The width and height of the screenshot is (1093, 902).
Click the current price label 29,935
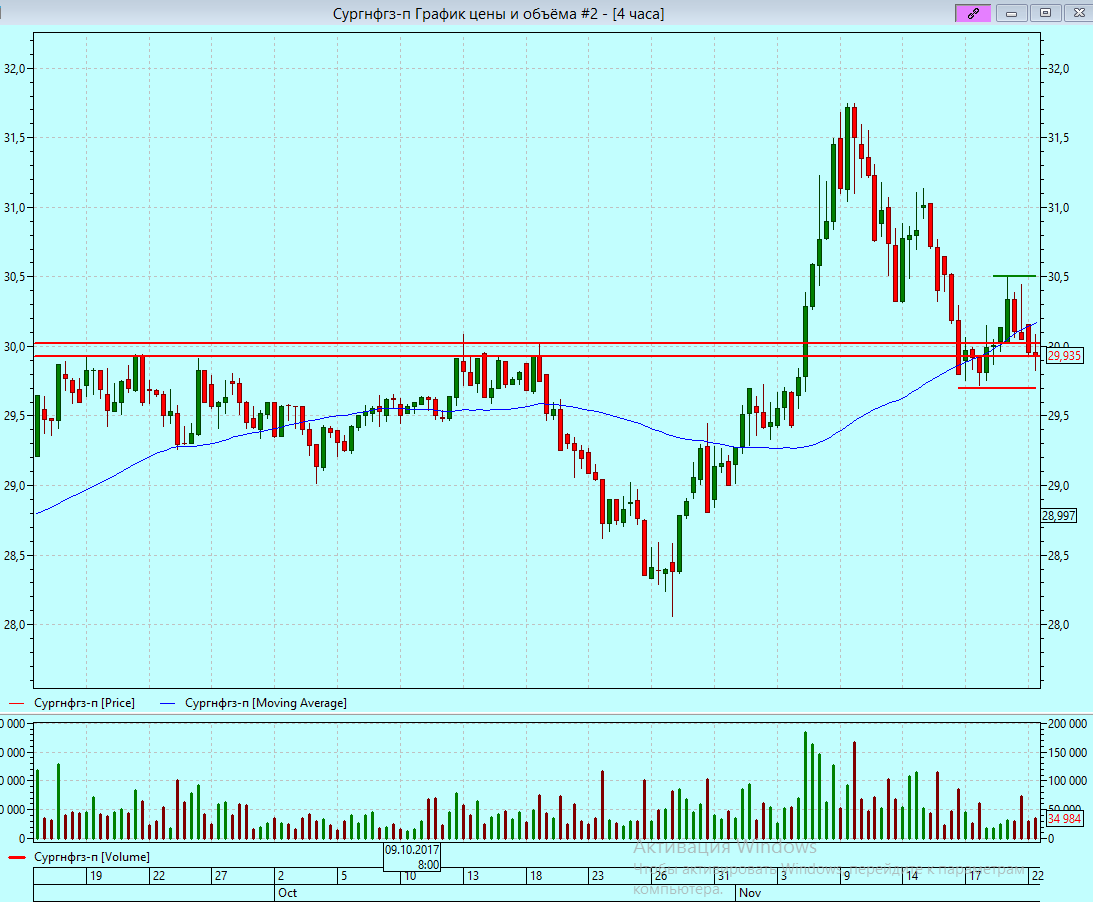pos(1064,356)
